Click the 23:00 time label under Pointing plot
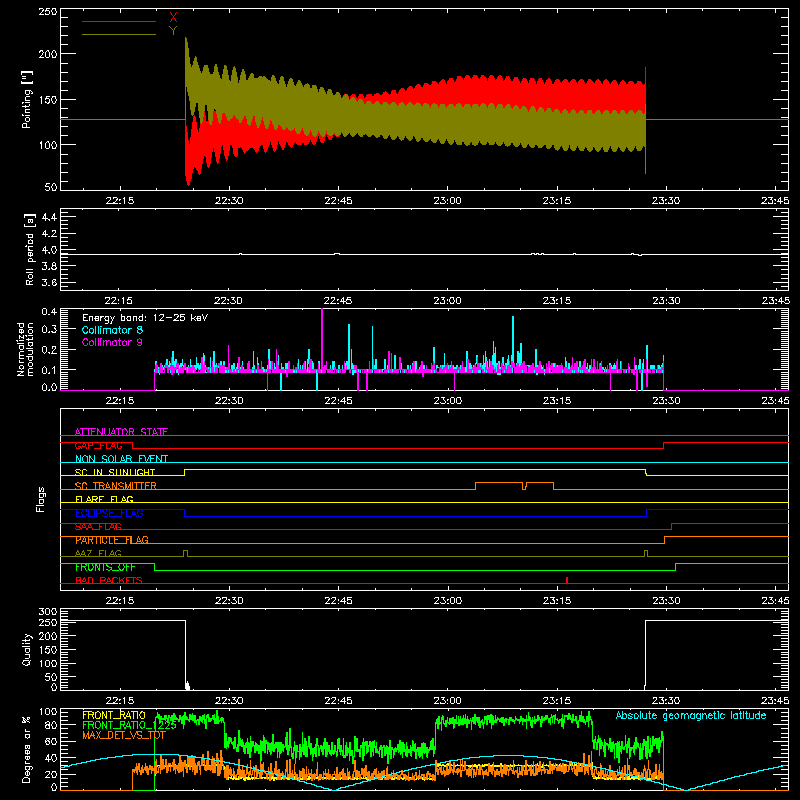The width and height of the screenshot is (800, 800). [447, 201]
